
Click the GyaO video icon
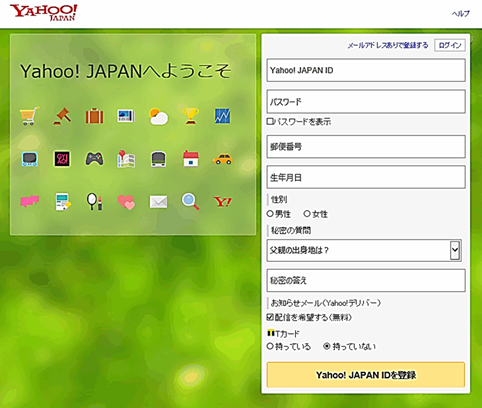pyautogui.click(x=62, y=159)
